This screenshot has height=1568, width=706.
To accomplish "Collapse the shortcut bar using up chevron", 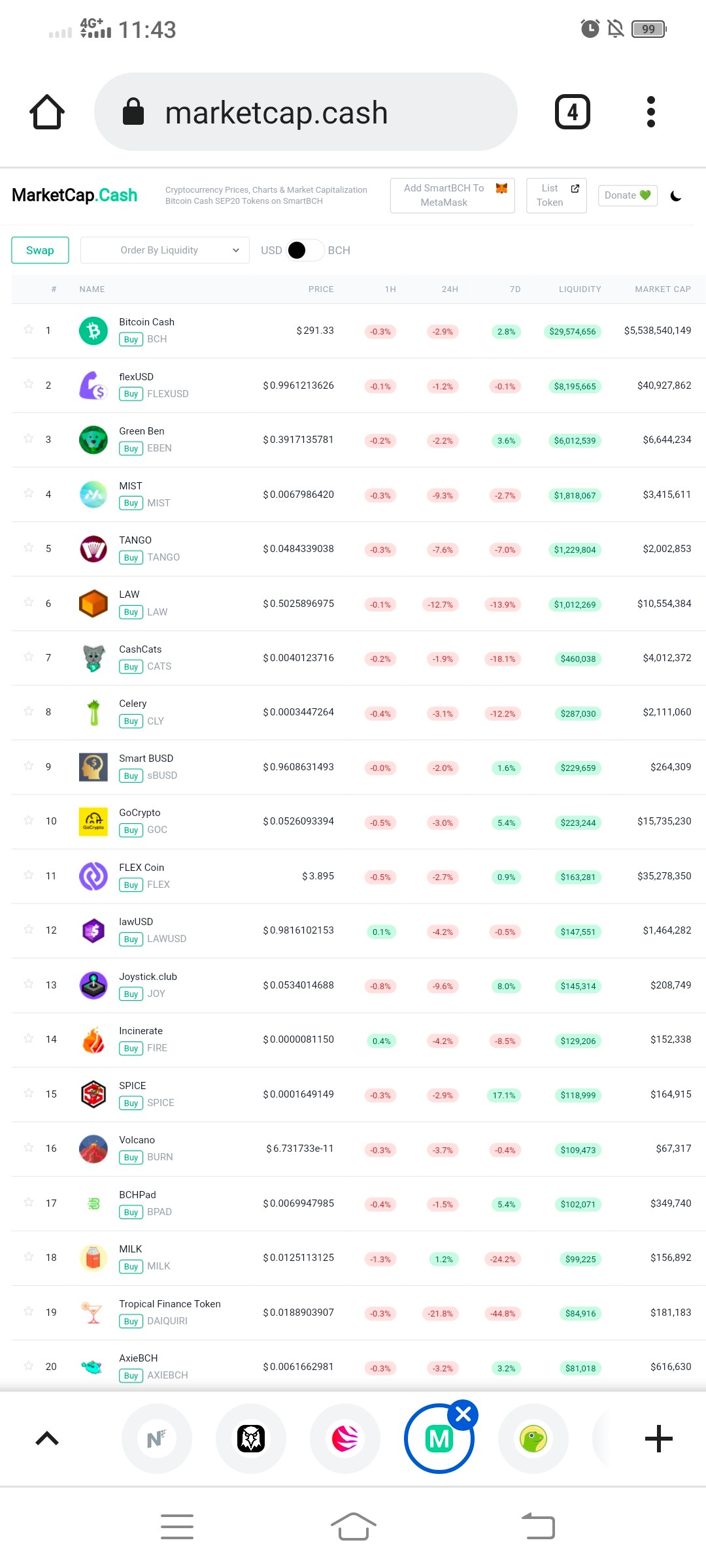I will [x=47, y=1439].
